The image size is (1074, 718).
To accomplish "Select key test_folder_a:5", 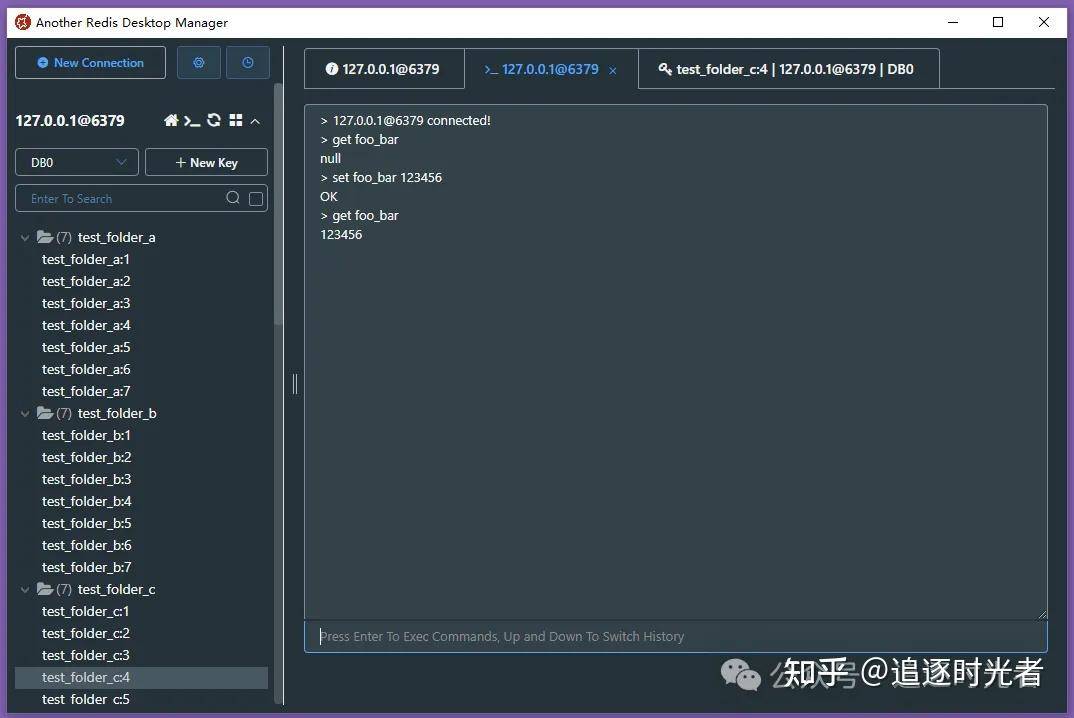I will 86,347.
